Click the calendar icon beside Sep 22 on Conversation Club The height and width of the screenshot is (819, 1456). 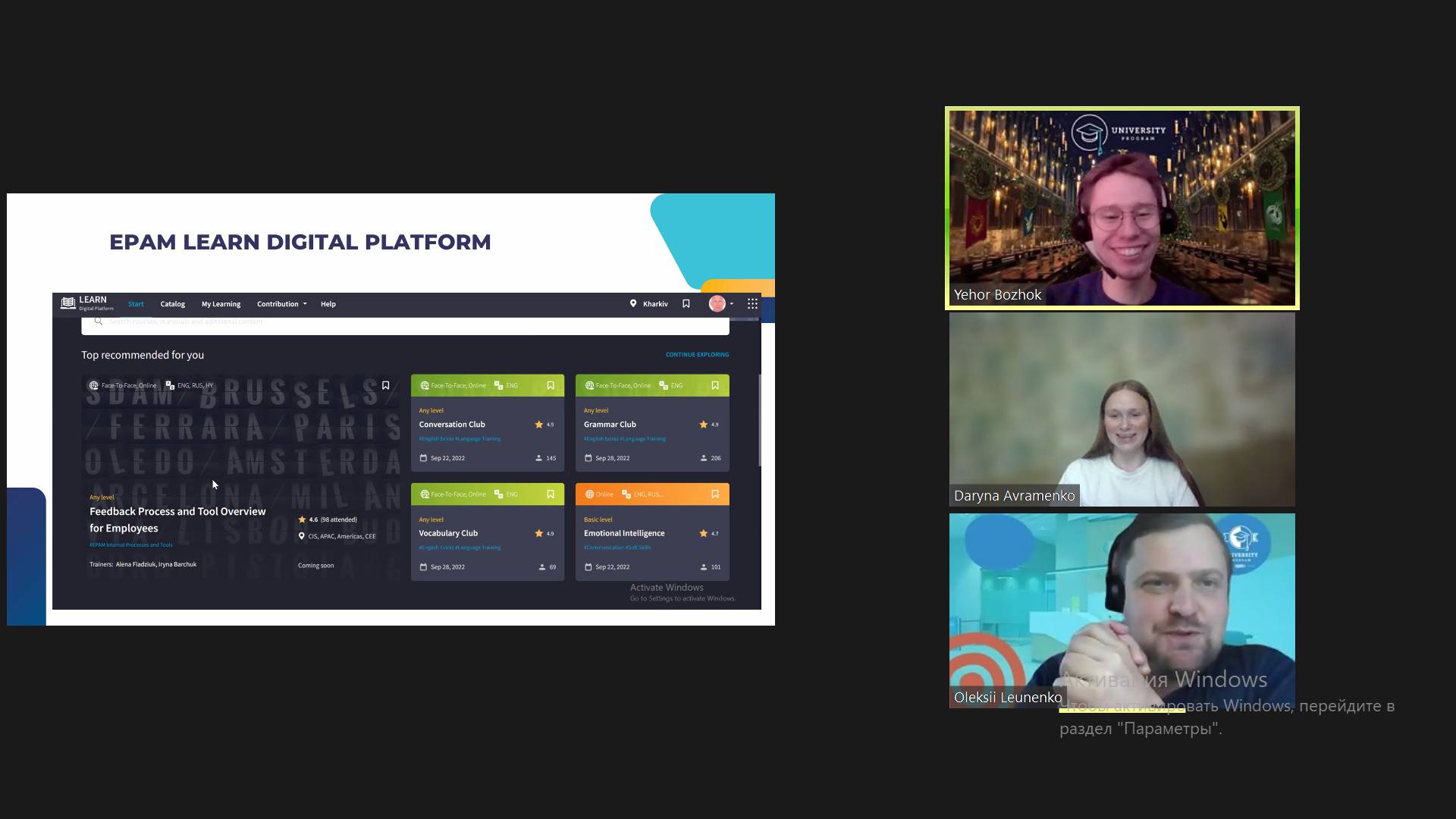pyautogui.click(x=423, y=458)
